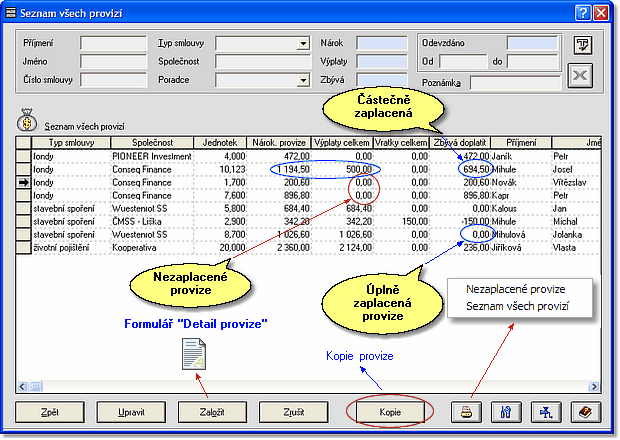Click the money bag icon
Screen dimensions: 620x440
click(27, 125)
